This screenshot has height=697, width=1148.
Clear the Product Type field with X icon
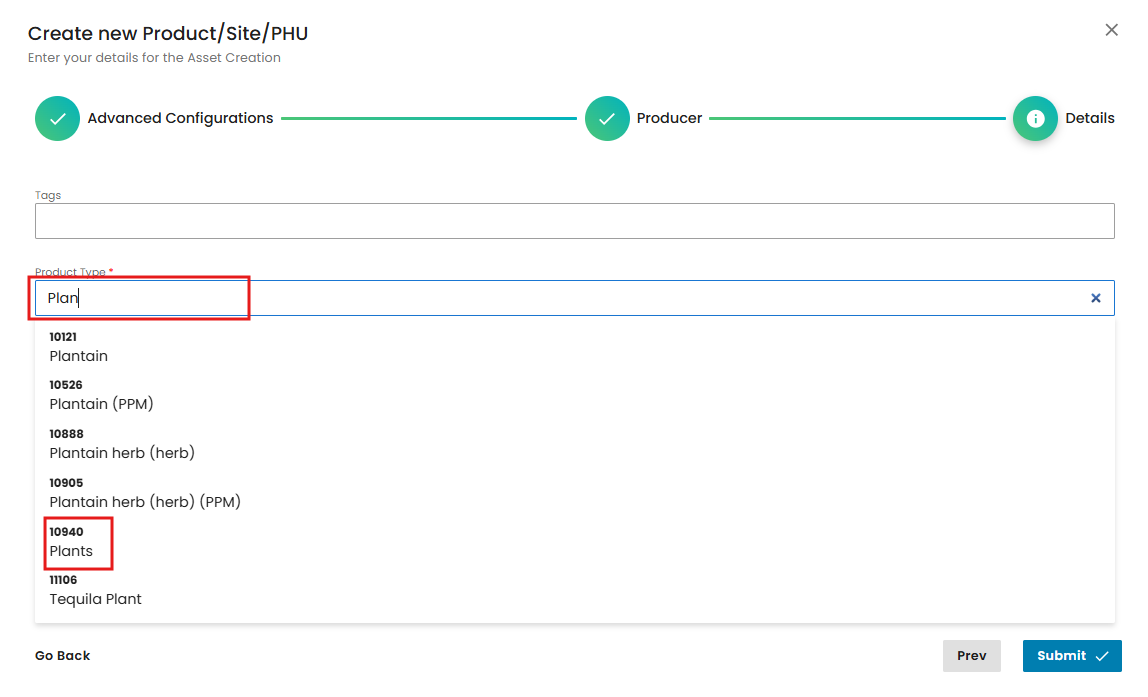[x=1095, y=298]
